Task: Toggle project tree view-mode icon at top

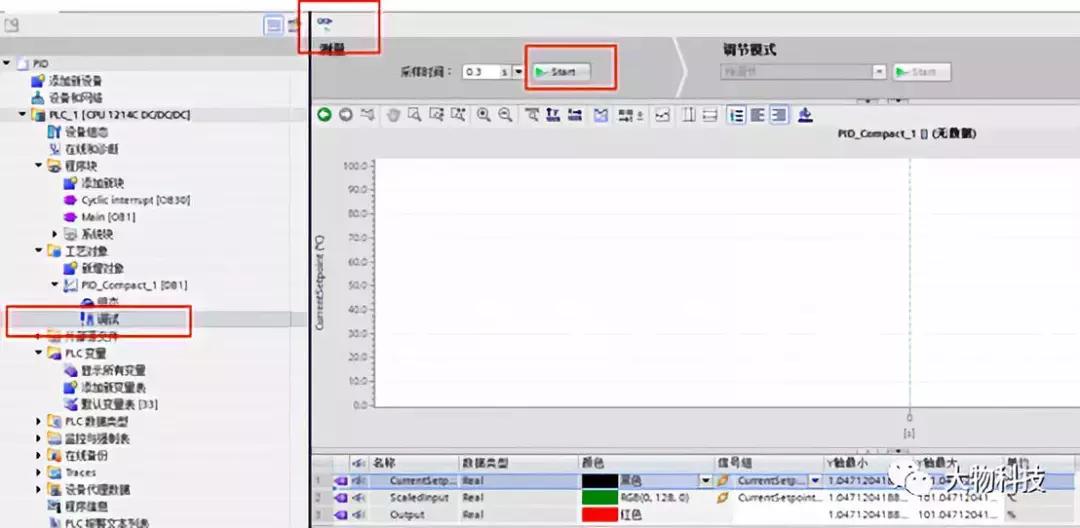Action: (274, 26)
